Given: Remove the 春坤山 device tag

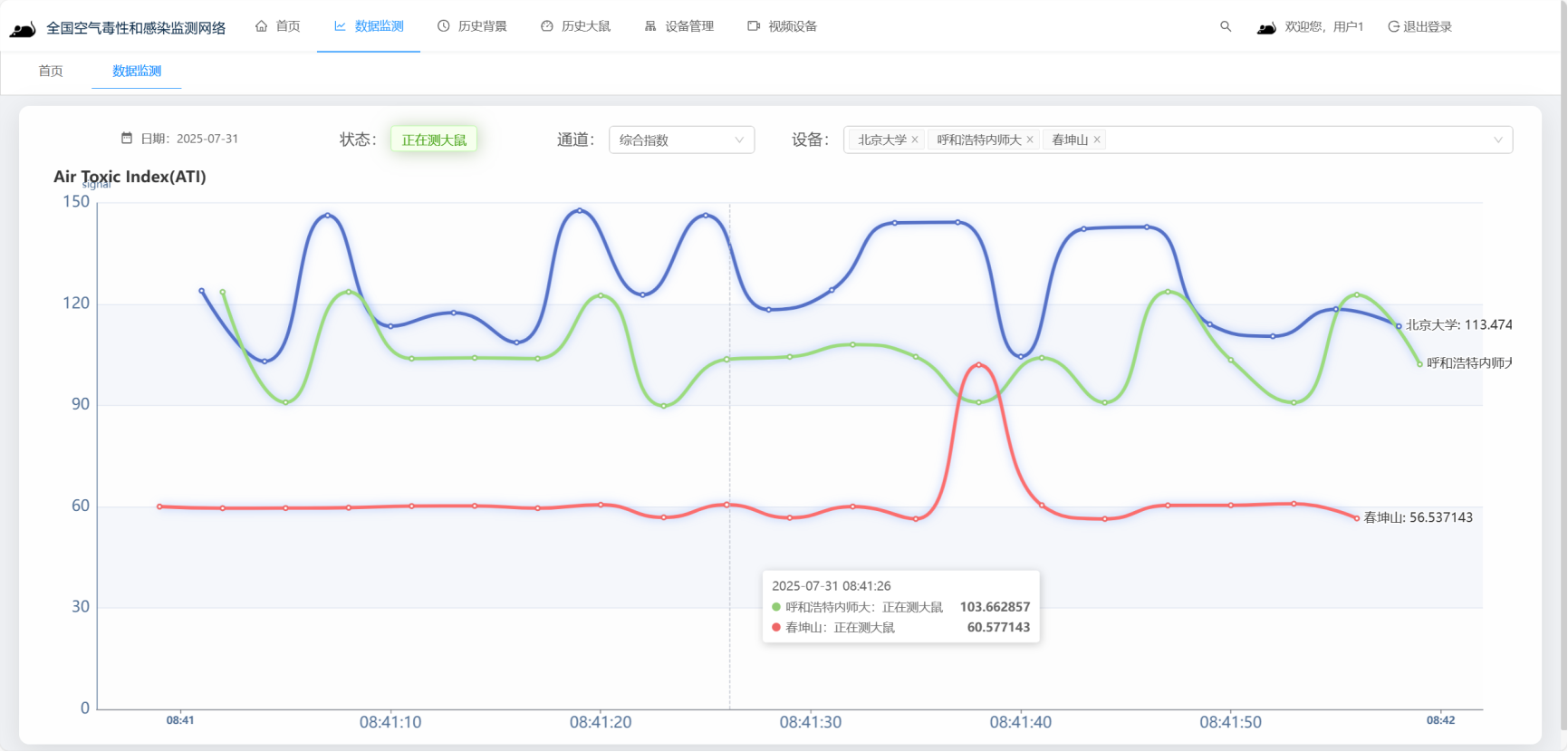Looking at the screenshot, I should point(1097,140).
